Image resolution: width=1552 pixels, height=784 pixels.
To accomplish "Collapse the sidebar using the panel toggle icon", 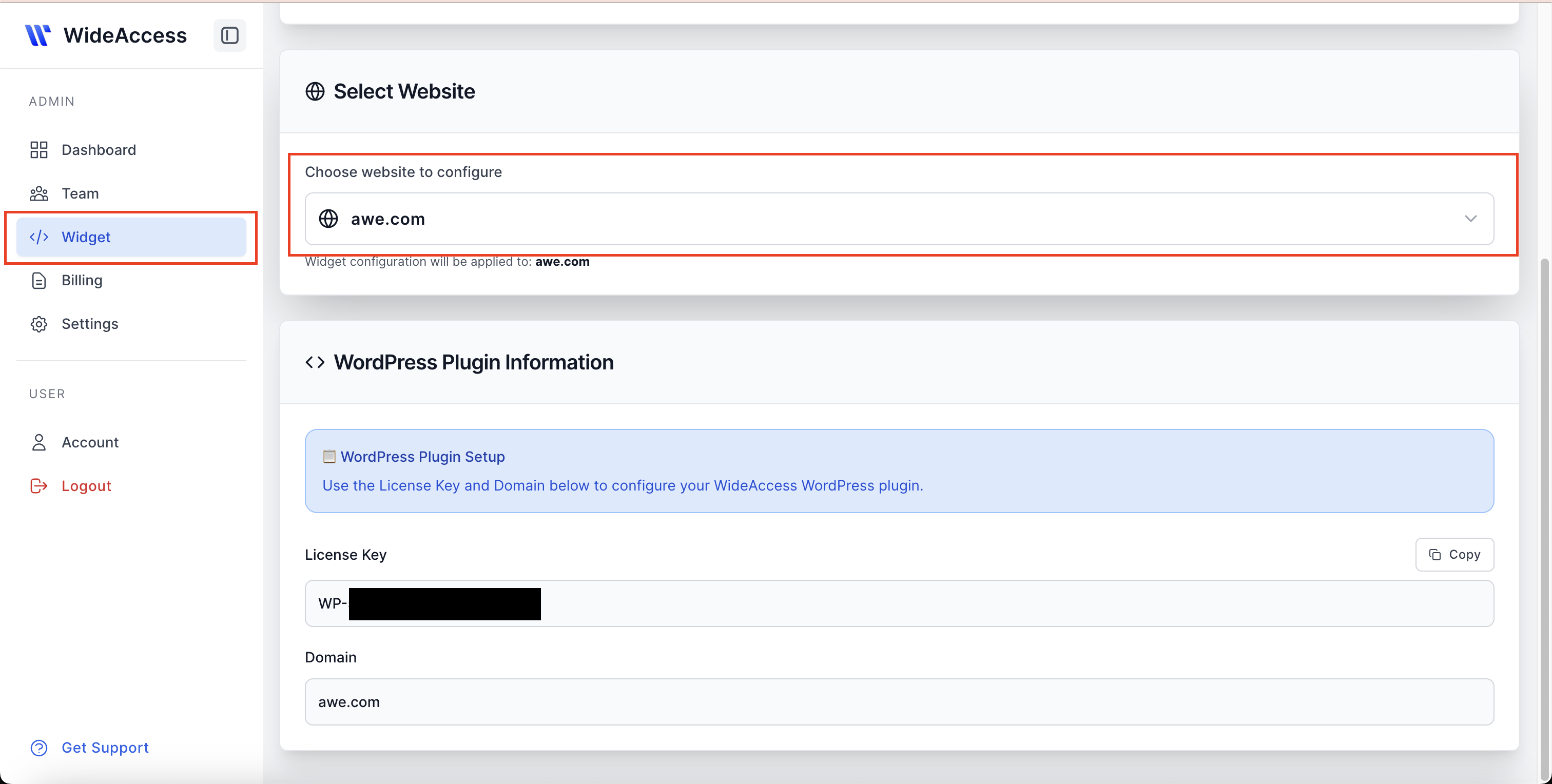I will click(229, 35).
